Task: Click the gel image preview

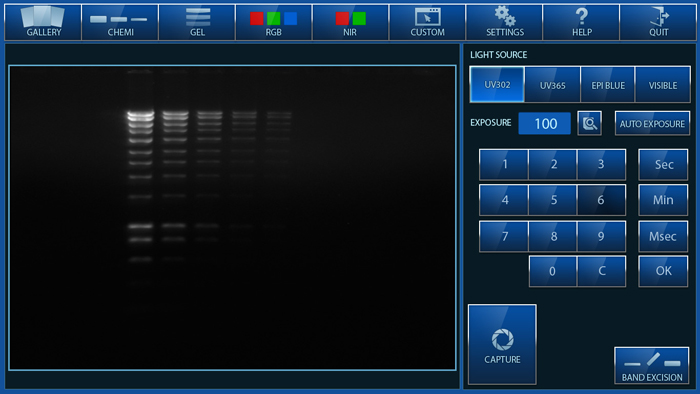Action: [232, 217]
